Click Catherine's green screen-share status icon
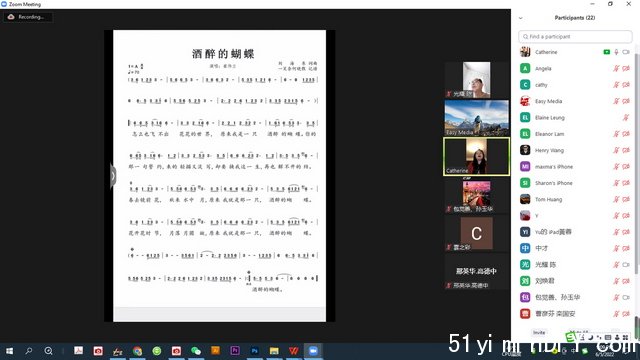Image resolution: width=640 pixels, height=360 pixels. [607, 52]
